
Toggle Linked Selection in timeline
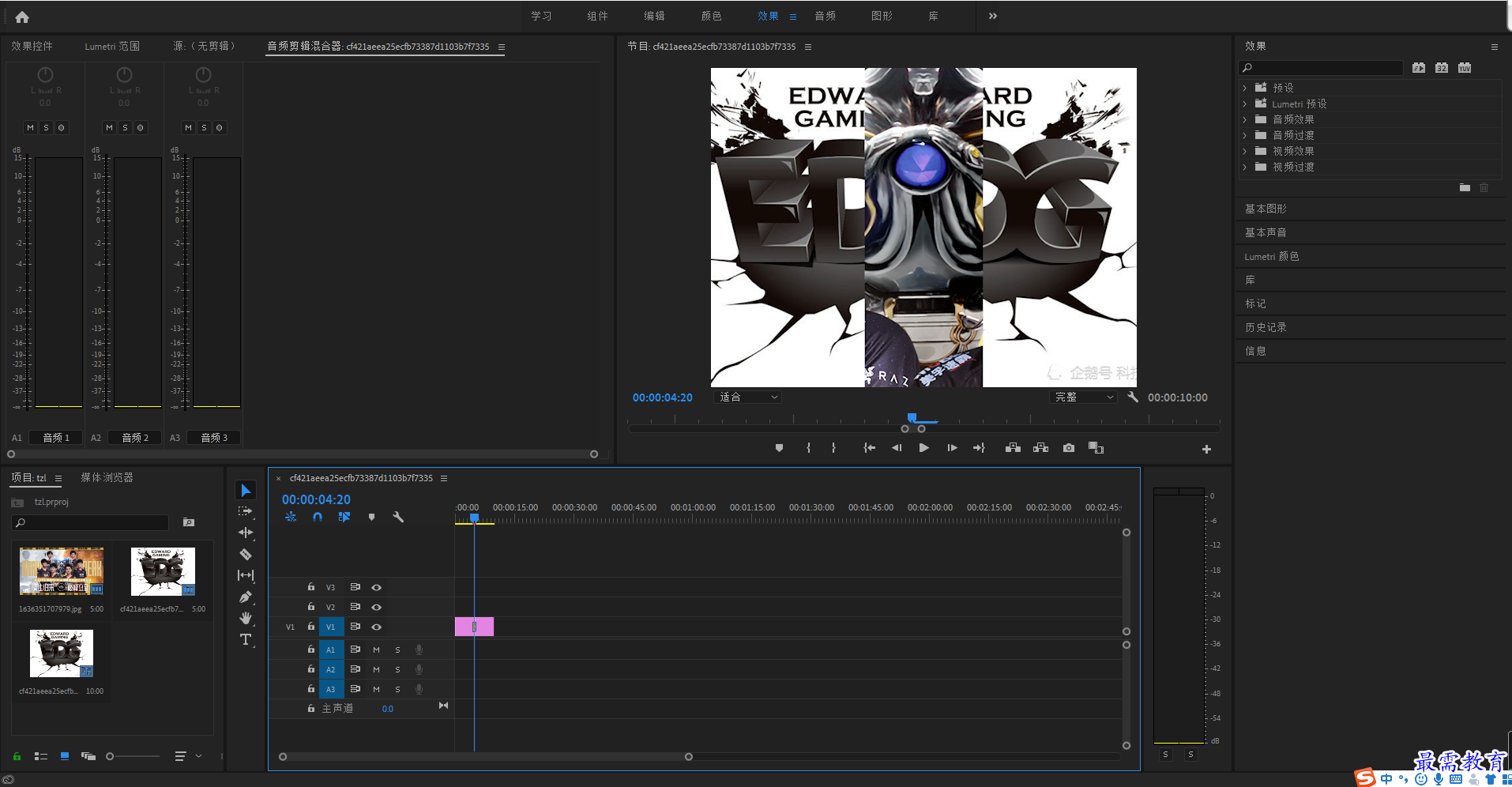(344, 517)
